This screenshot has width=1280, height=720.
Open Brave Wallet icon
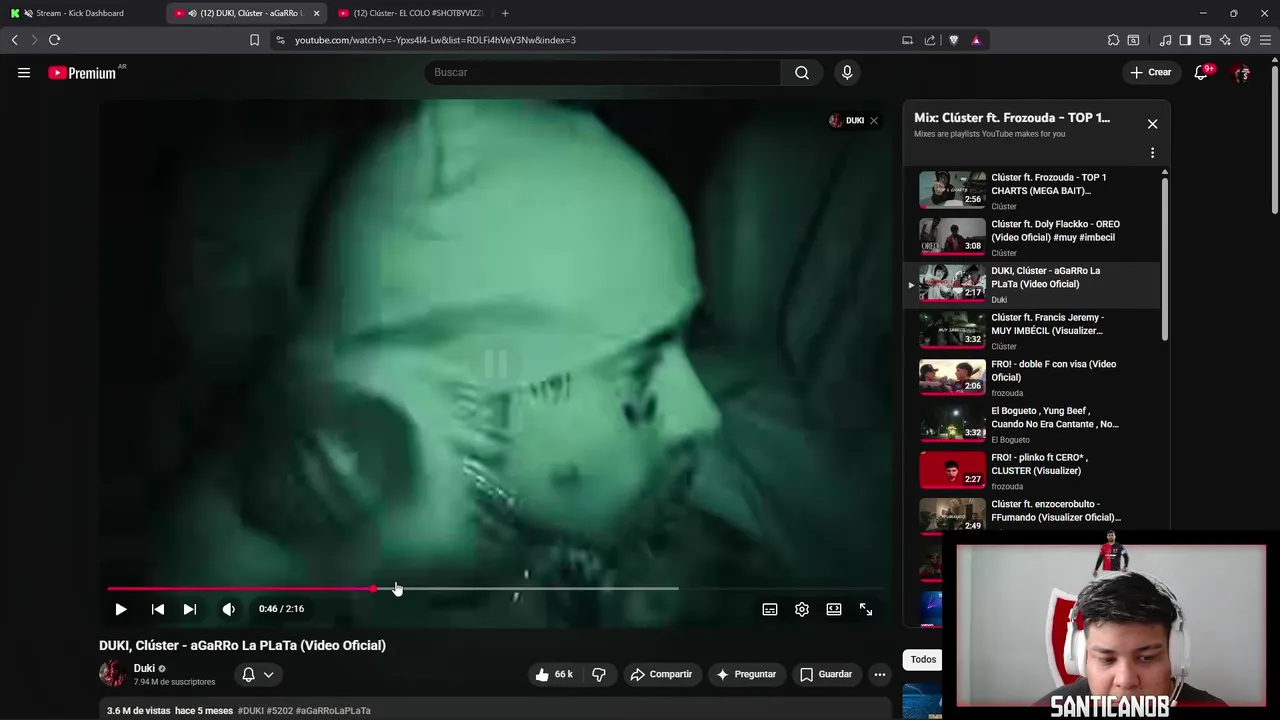[x=1205, y=40]
